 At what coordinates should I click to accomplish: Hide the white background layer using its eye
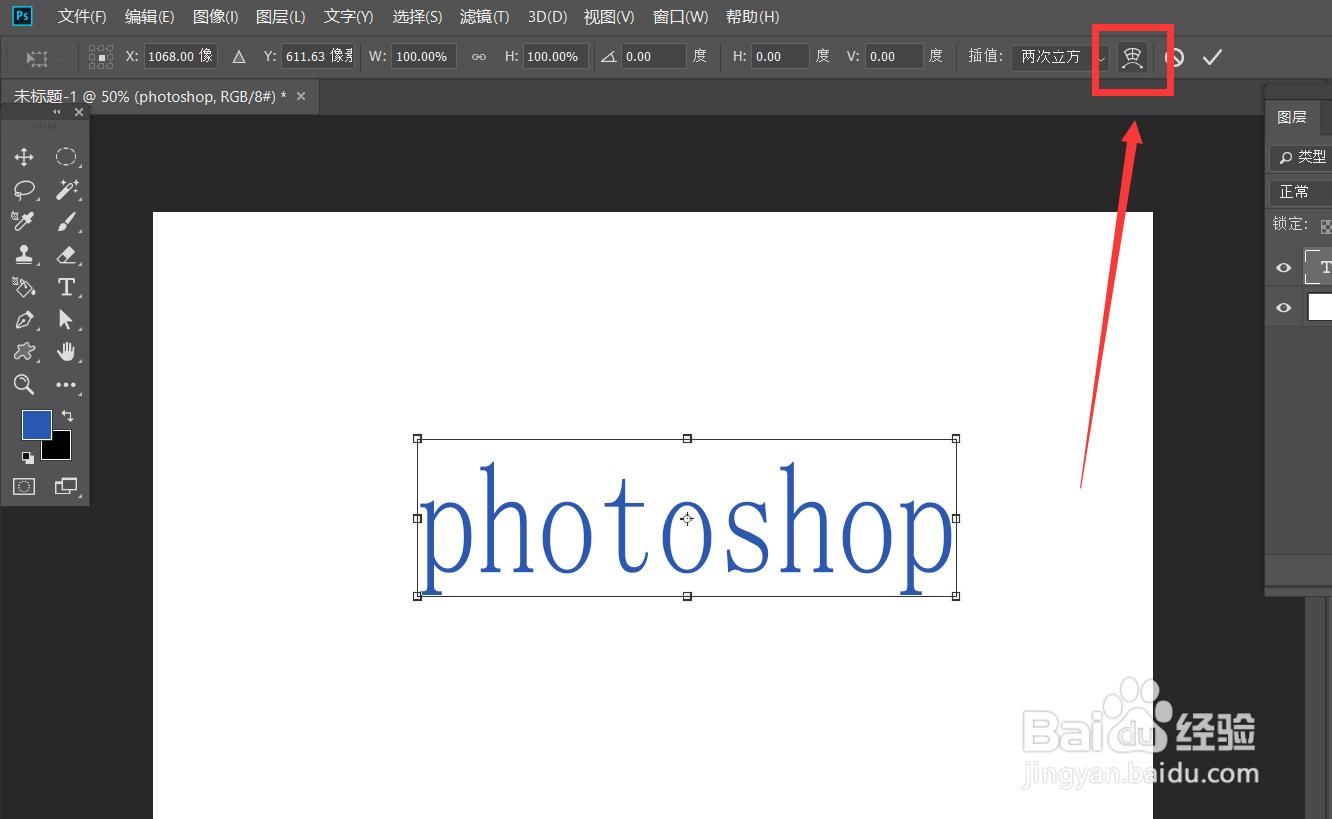coord(1284,308)
